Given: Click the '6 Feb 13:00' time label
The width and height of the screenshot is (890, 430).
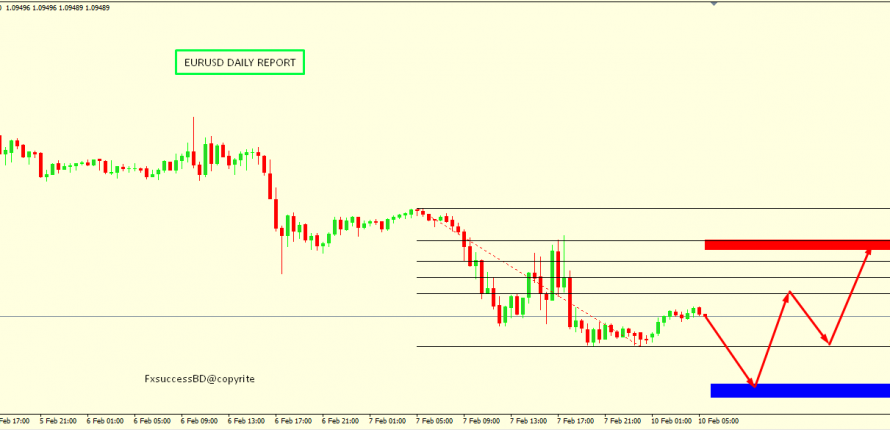Looking at the screenshot, I should (x=247, y=421).
